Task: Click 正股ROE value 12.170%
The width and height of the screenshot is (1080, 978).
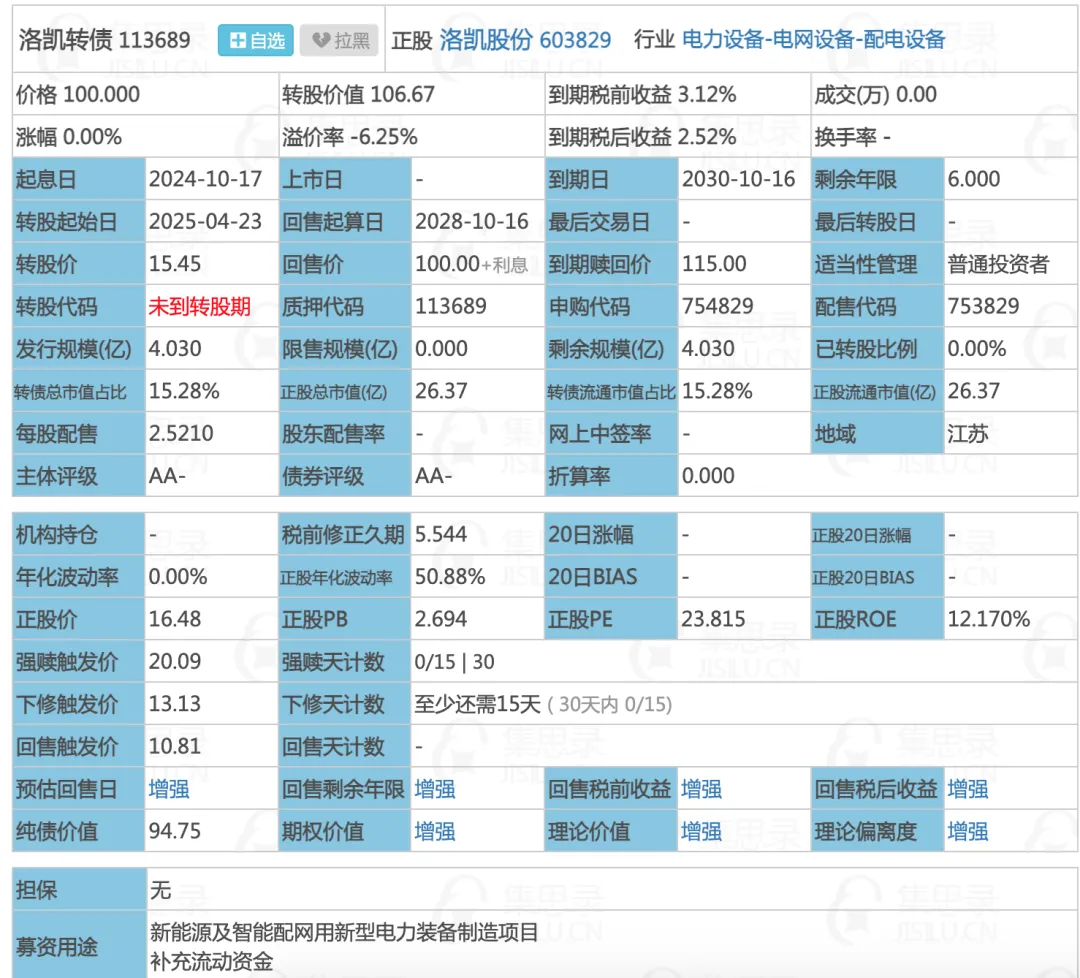Action: 989,620
